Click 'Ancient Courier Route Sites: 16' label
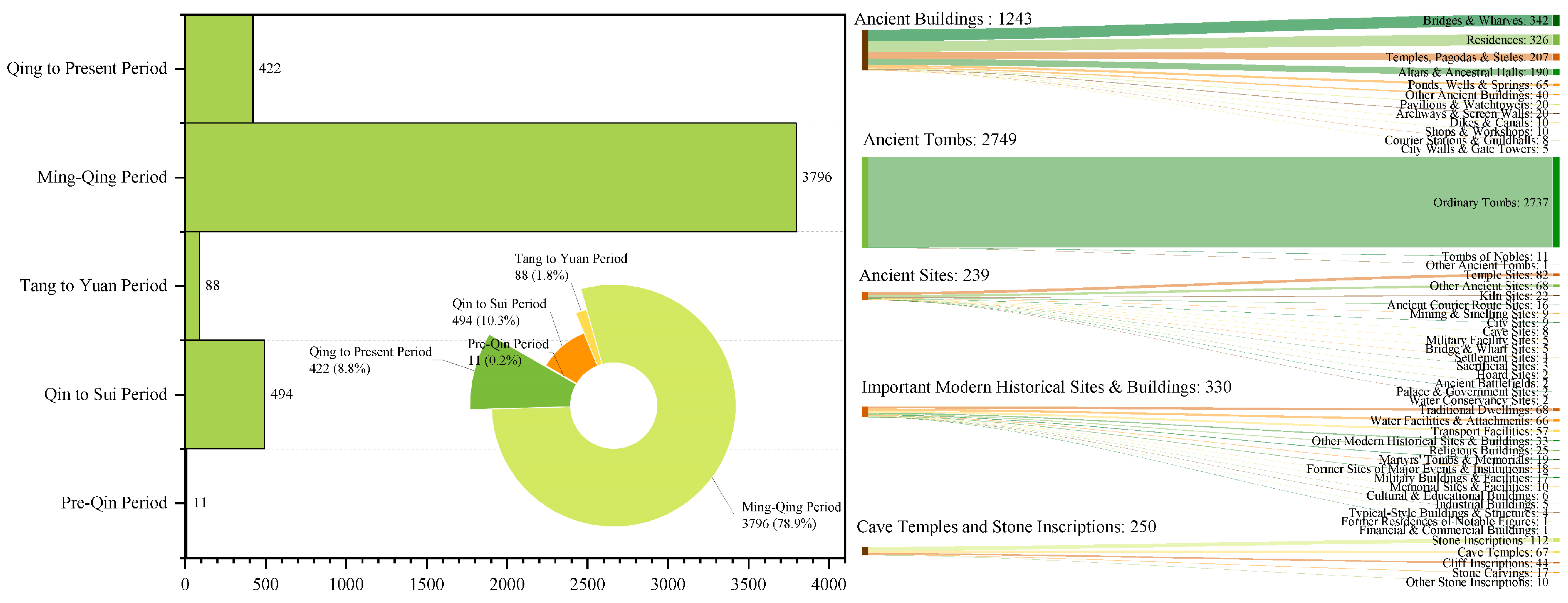Image resolution: width=1568 pixels, height=603 pixels. (1468, 305)
